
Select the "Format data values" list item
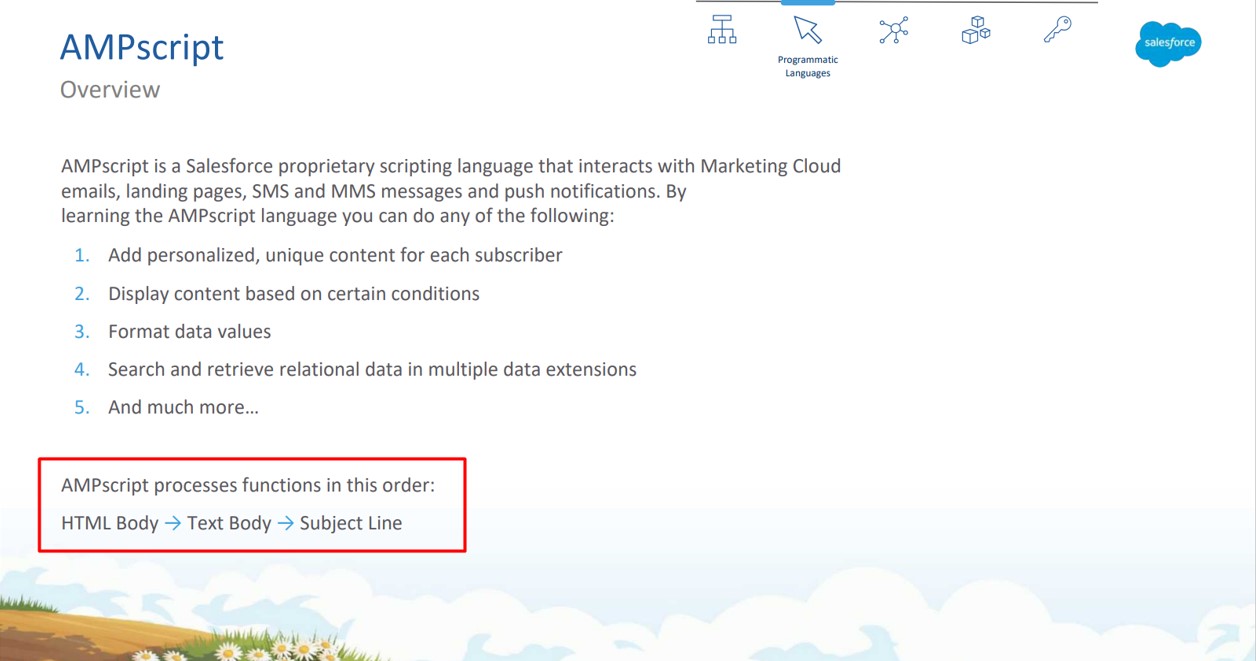[189, 331]
